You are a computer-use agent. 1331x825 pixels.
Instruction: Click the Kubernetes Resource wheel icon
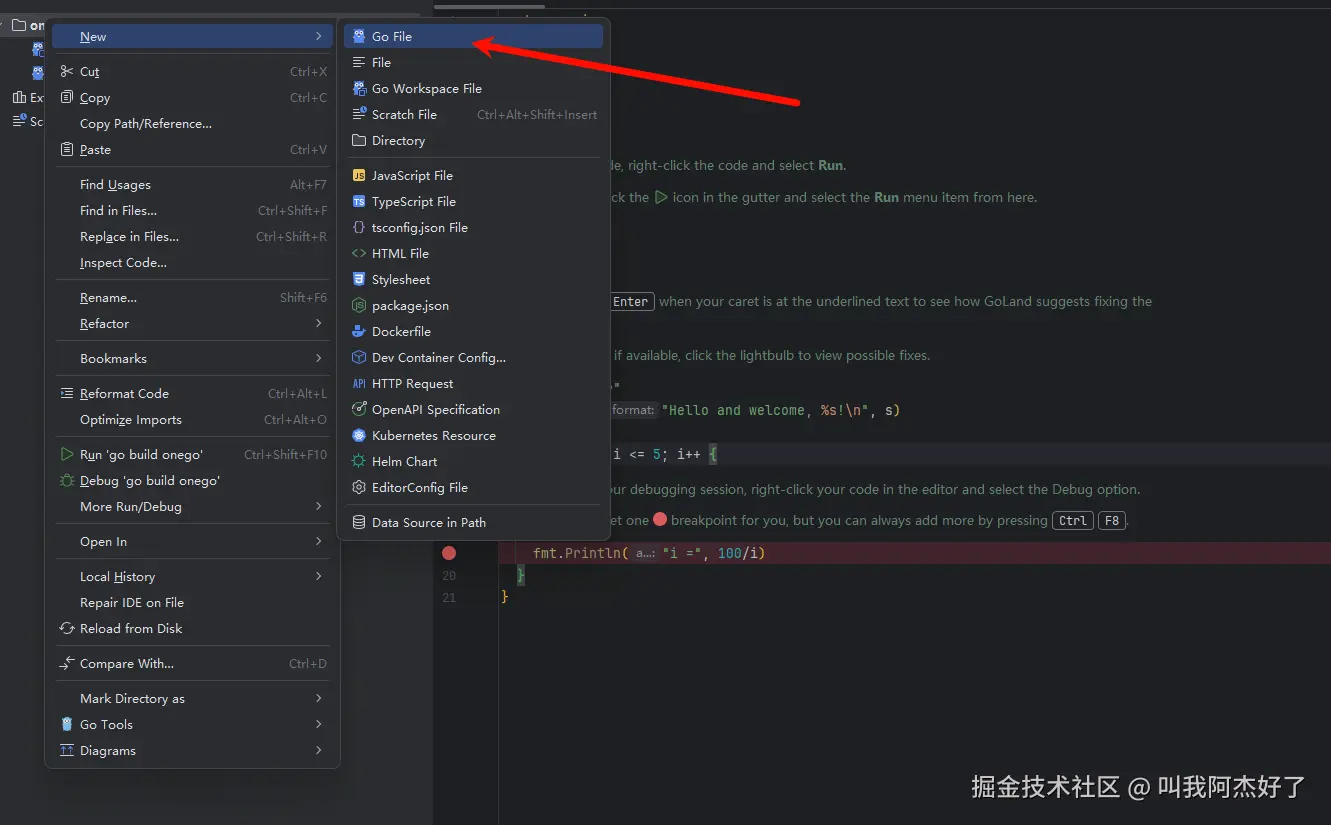359,435
